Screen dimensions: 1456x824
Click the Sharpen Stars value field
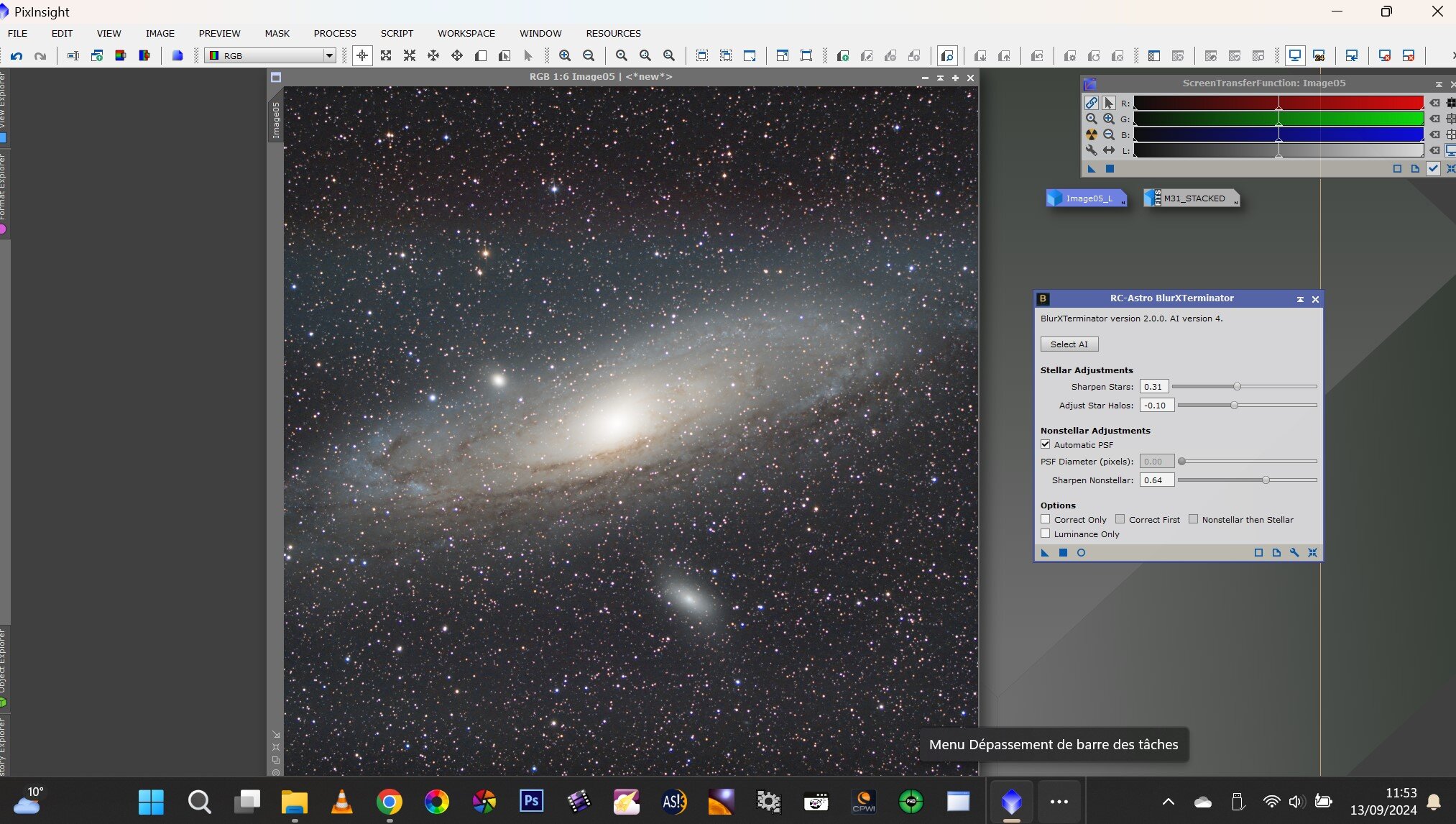pos(1153,387)
